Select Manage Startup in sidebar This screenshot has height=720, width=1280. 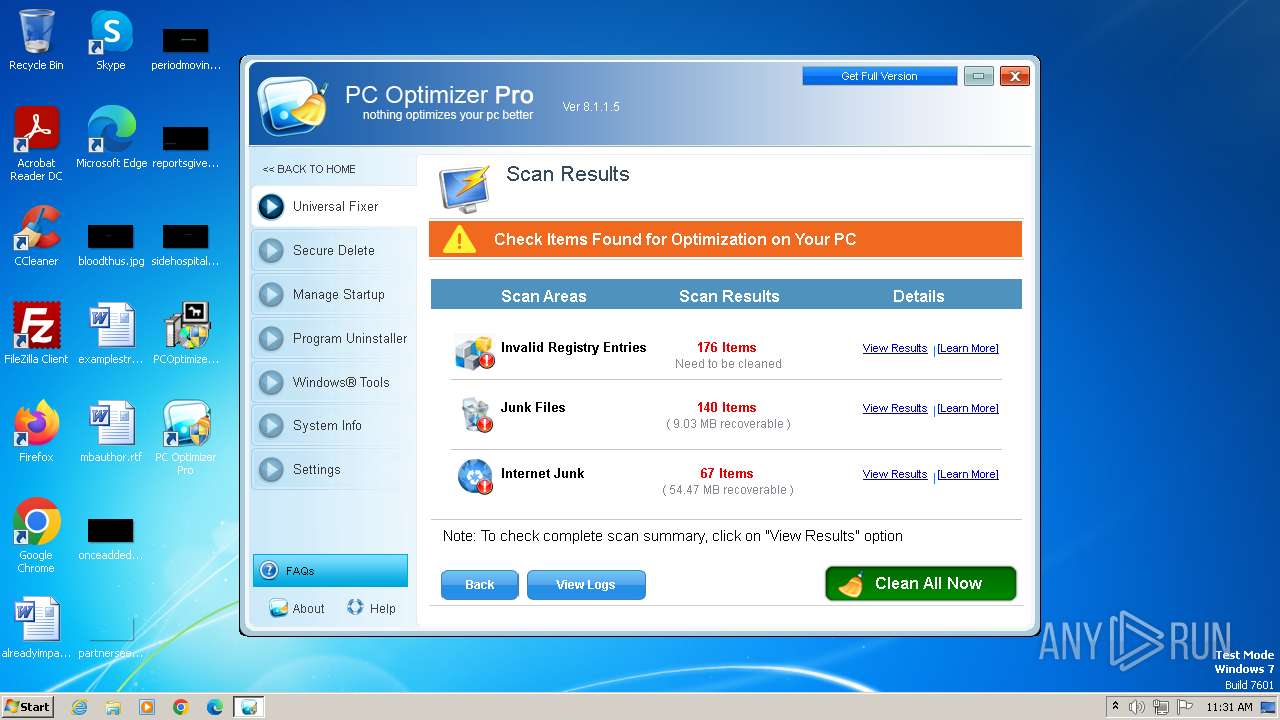pos(333,294)
